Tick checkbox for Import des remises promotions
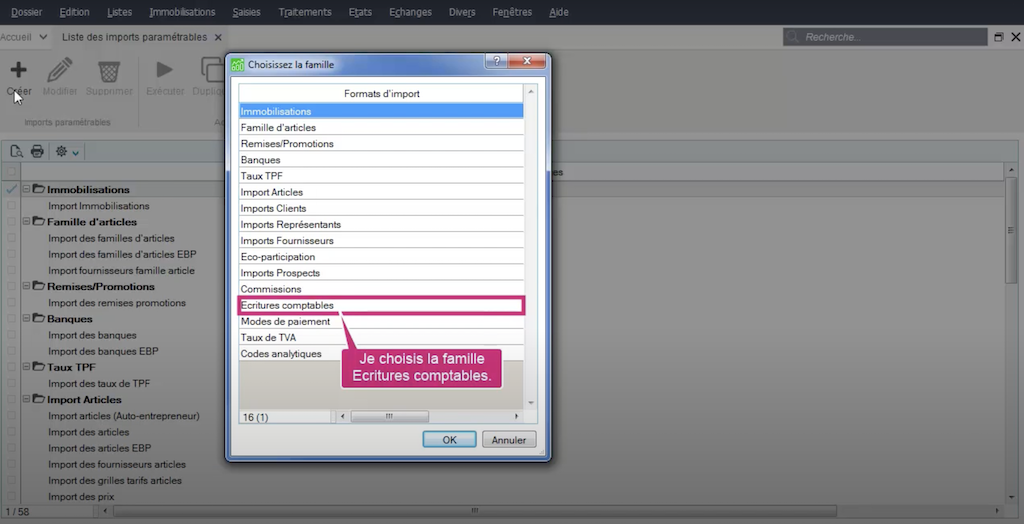The image size is (1024, 524). (x=11, y=303)
